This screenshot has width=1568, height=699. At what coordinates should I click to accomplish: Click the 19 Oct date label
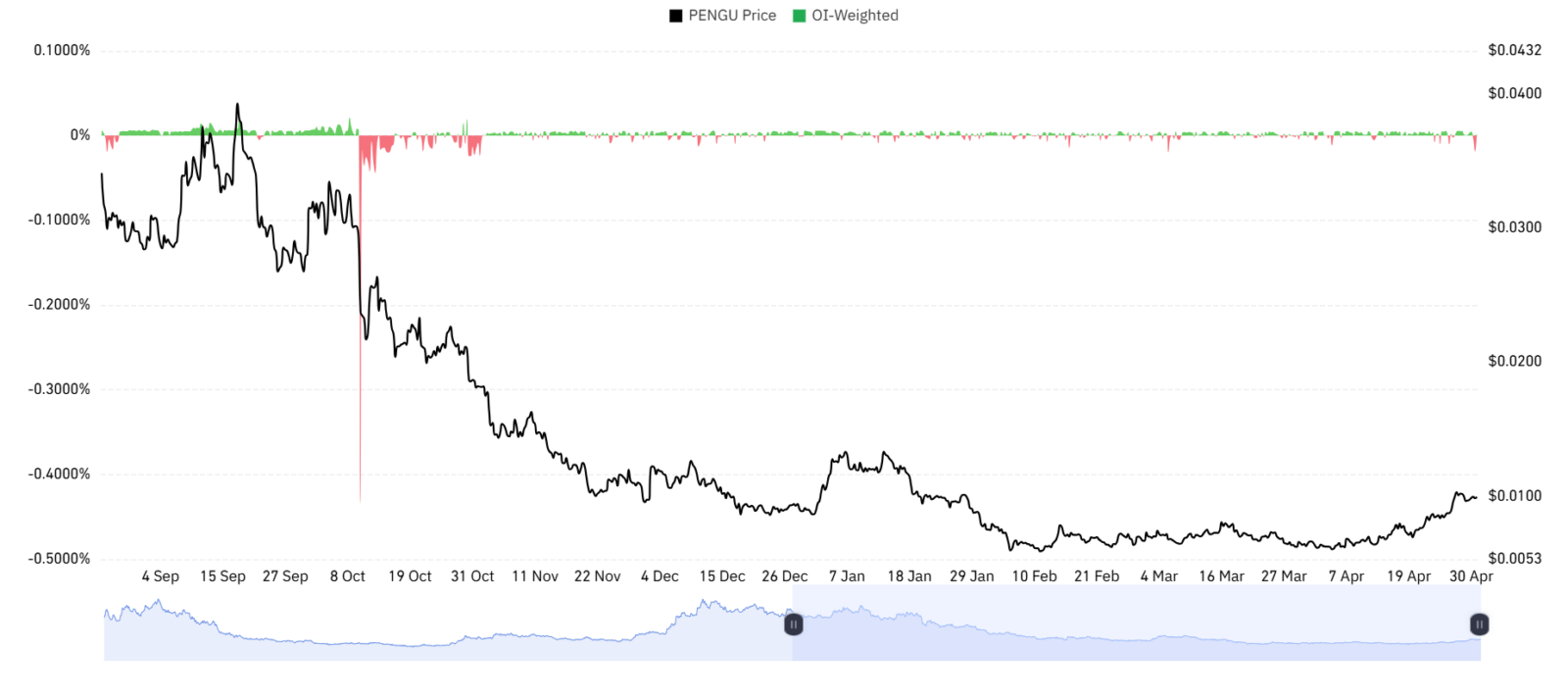[410, 576]
